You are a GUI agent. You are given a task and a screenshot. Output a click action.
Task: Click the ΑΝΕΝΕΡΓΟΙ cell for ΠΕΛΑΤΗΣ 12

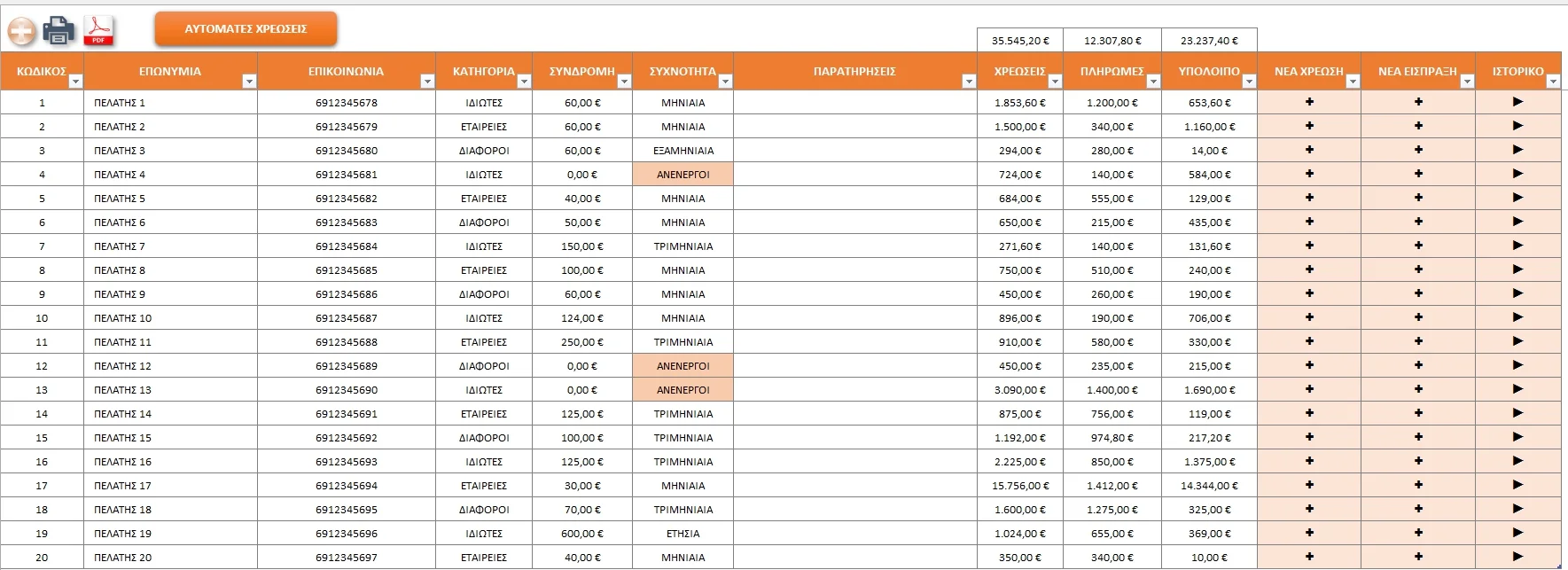pos(683,366)
